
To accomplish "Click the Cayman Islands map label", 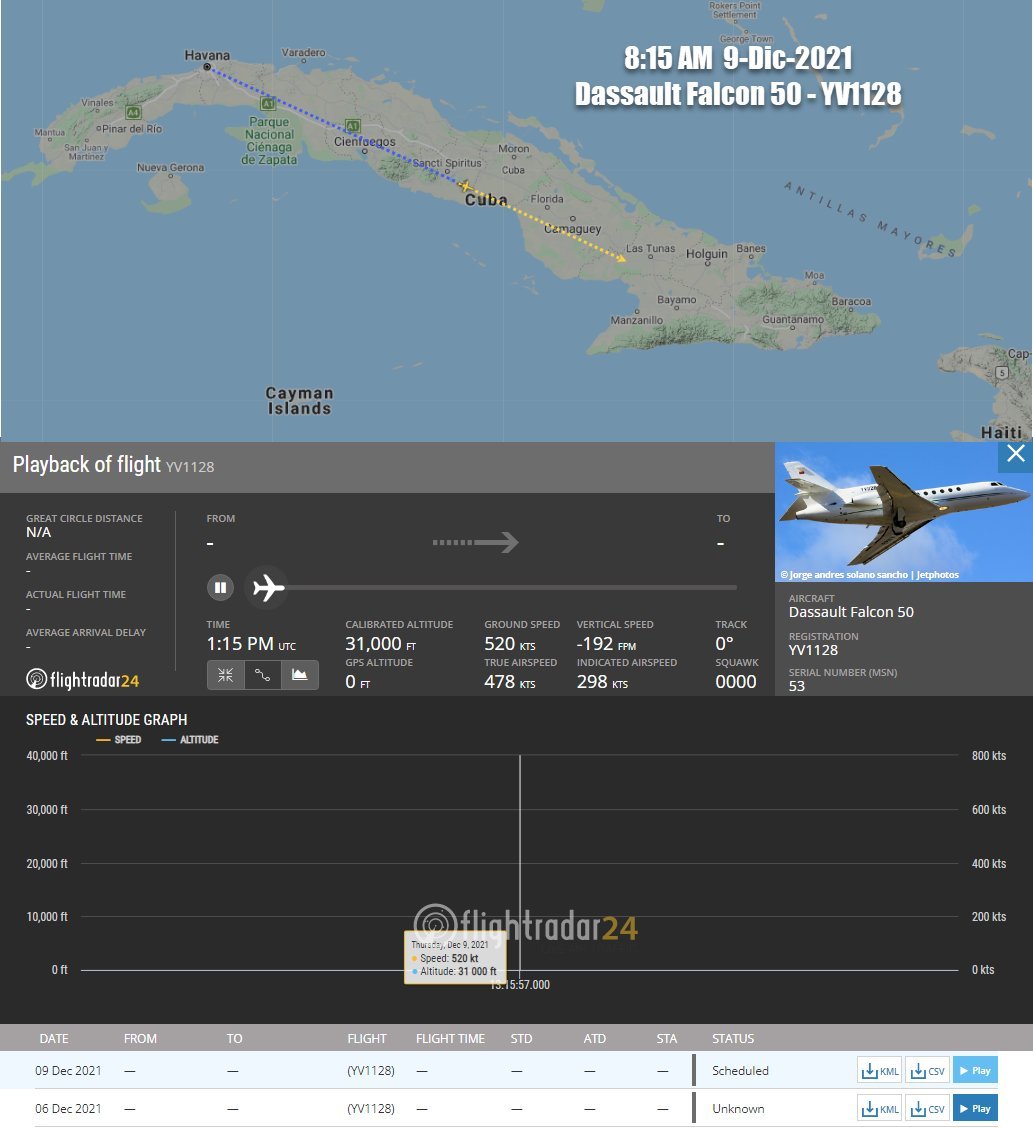I will (299, 401).
